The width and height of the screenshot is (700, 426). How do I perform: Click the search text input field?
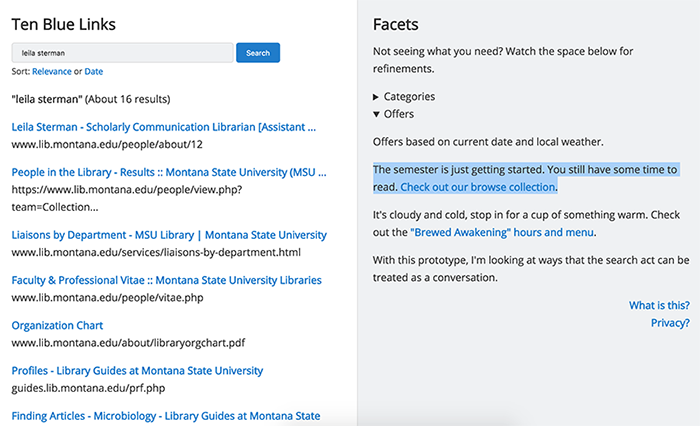[x=122, y=53]
